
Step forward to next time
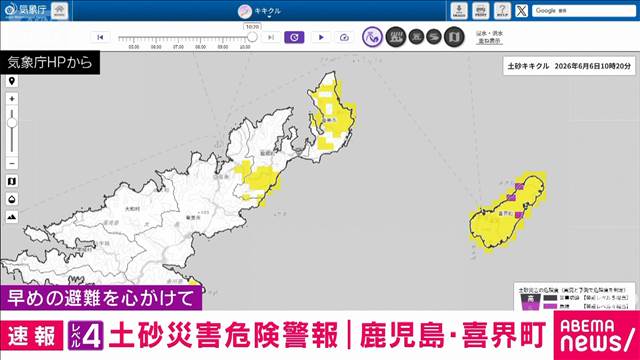tap(271, 37)
